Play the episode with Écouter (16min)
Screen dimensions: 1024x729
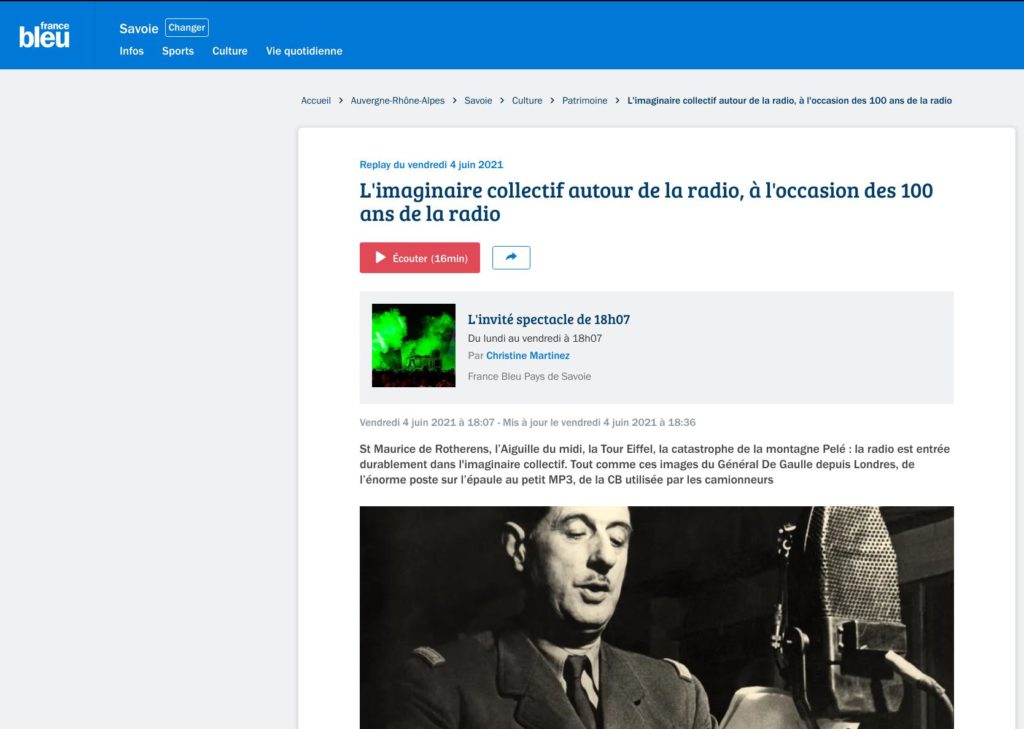coord(420,258)
